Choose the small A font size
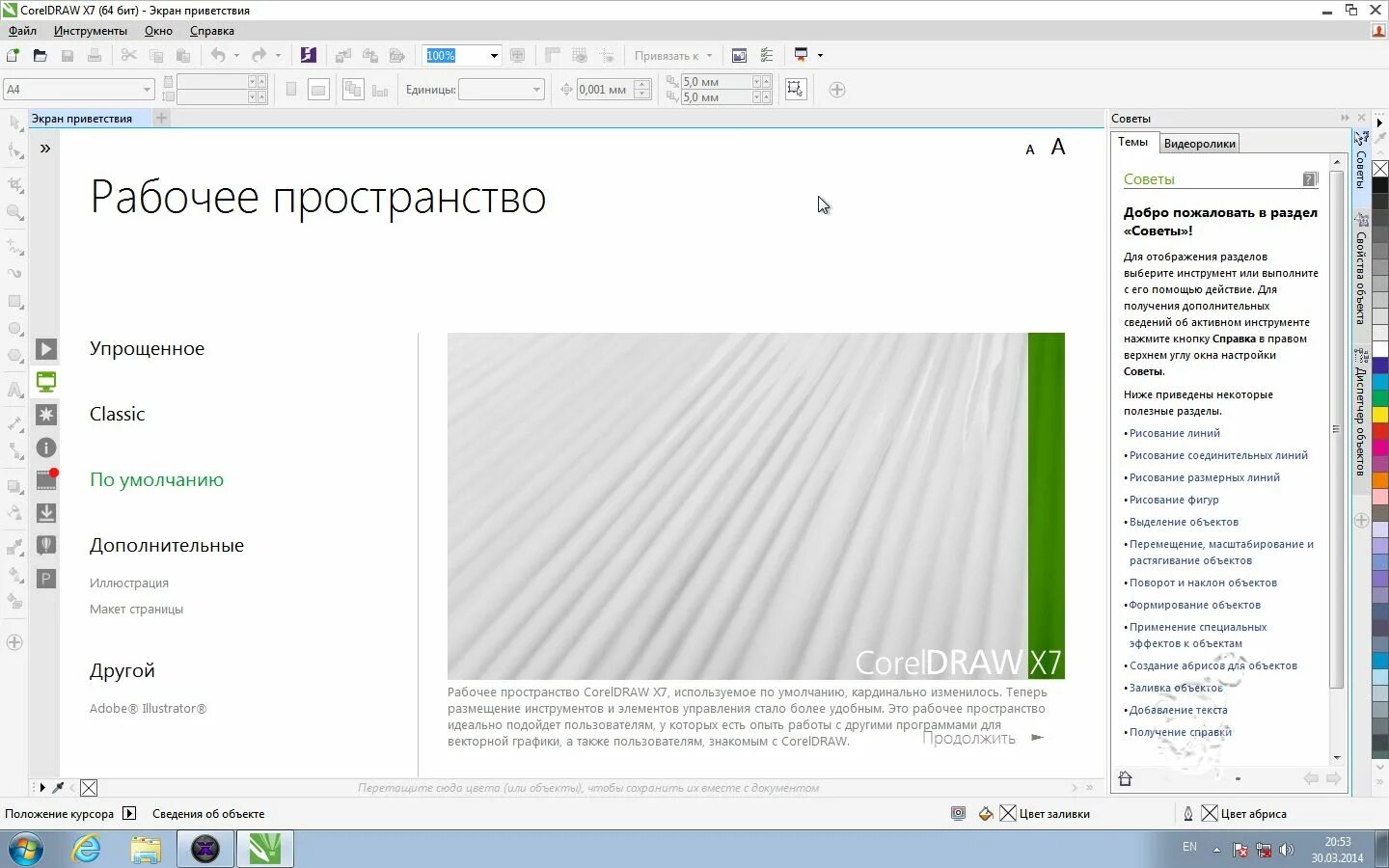The image size is (1389, 868). (x=1030, y=149)
